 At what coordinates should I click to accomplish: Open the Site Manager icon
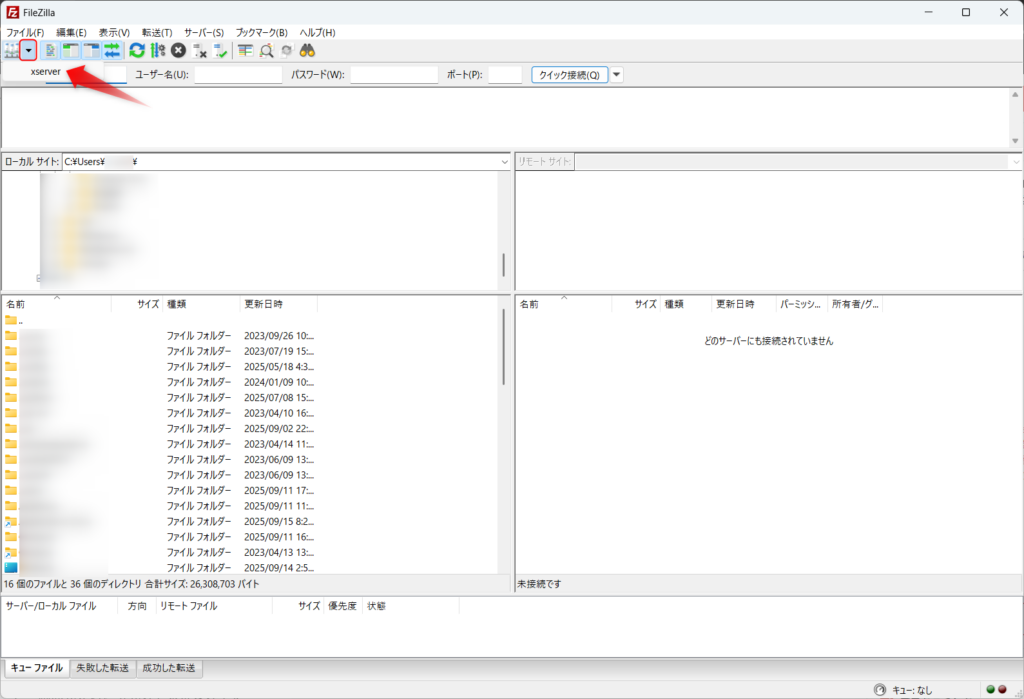point(11,50)
